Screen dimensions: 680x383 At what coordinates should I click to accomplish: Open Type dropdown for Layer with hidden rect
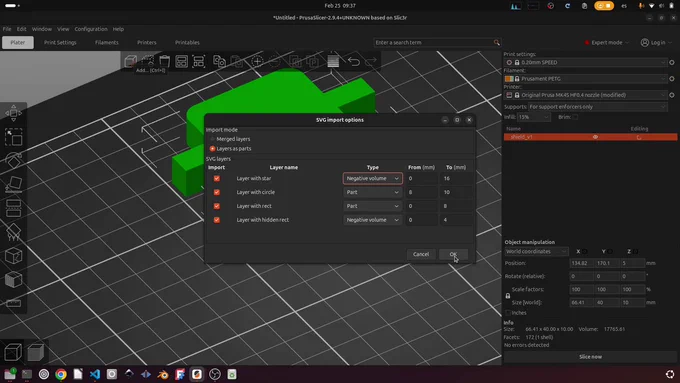coord(373,220)
